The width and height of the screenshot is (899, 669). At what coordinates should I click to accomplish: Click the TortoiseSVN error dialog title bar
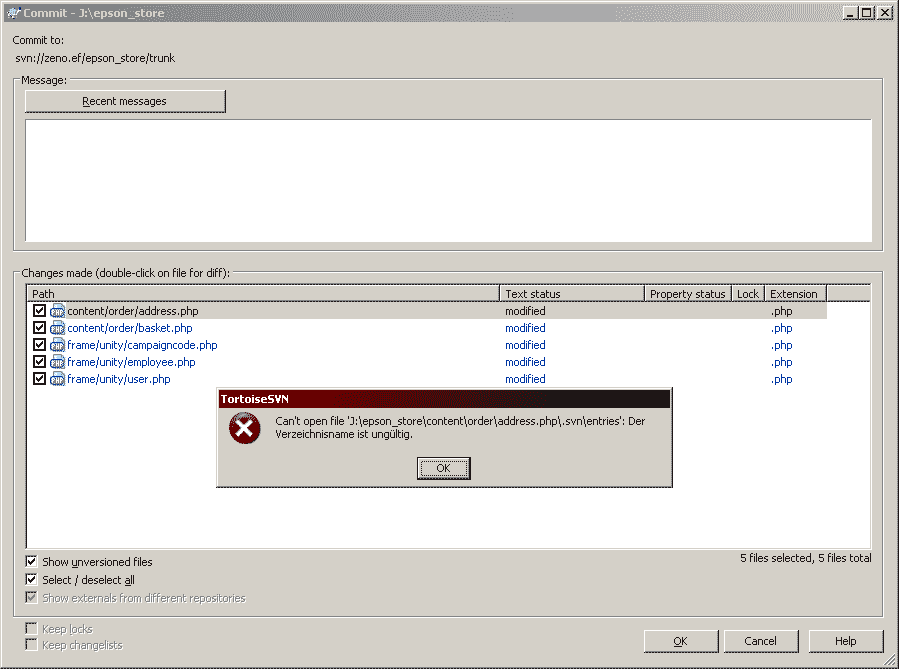click(x=444, y=399)
